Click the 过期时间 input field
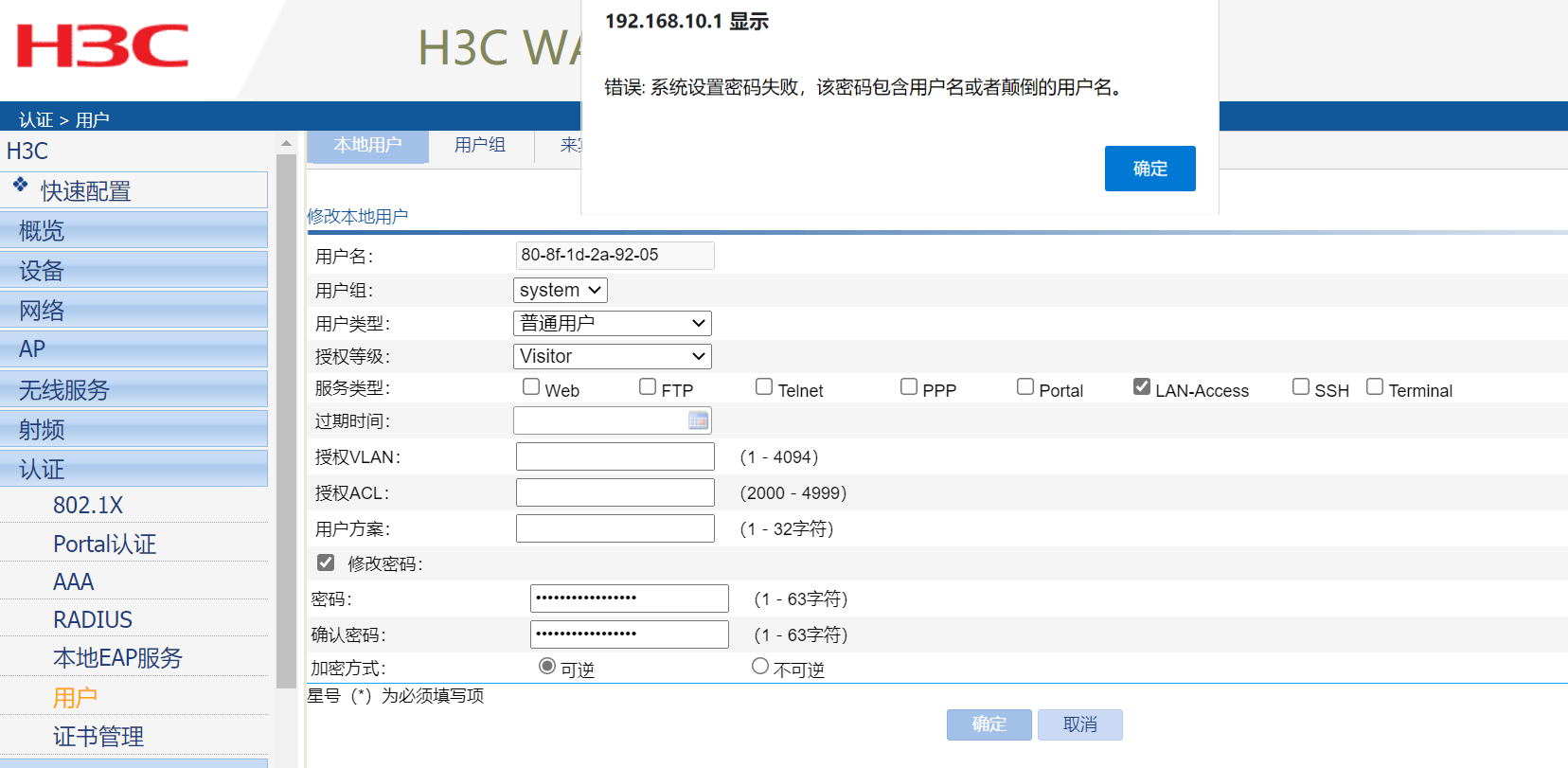The height and width of the screenshot is (768, 1568). coord(613,420)
